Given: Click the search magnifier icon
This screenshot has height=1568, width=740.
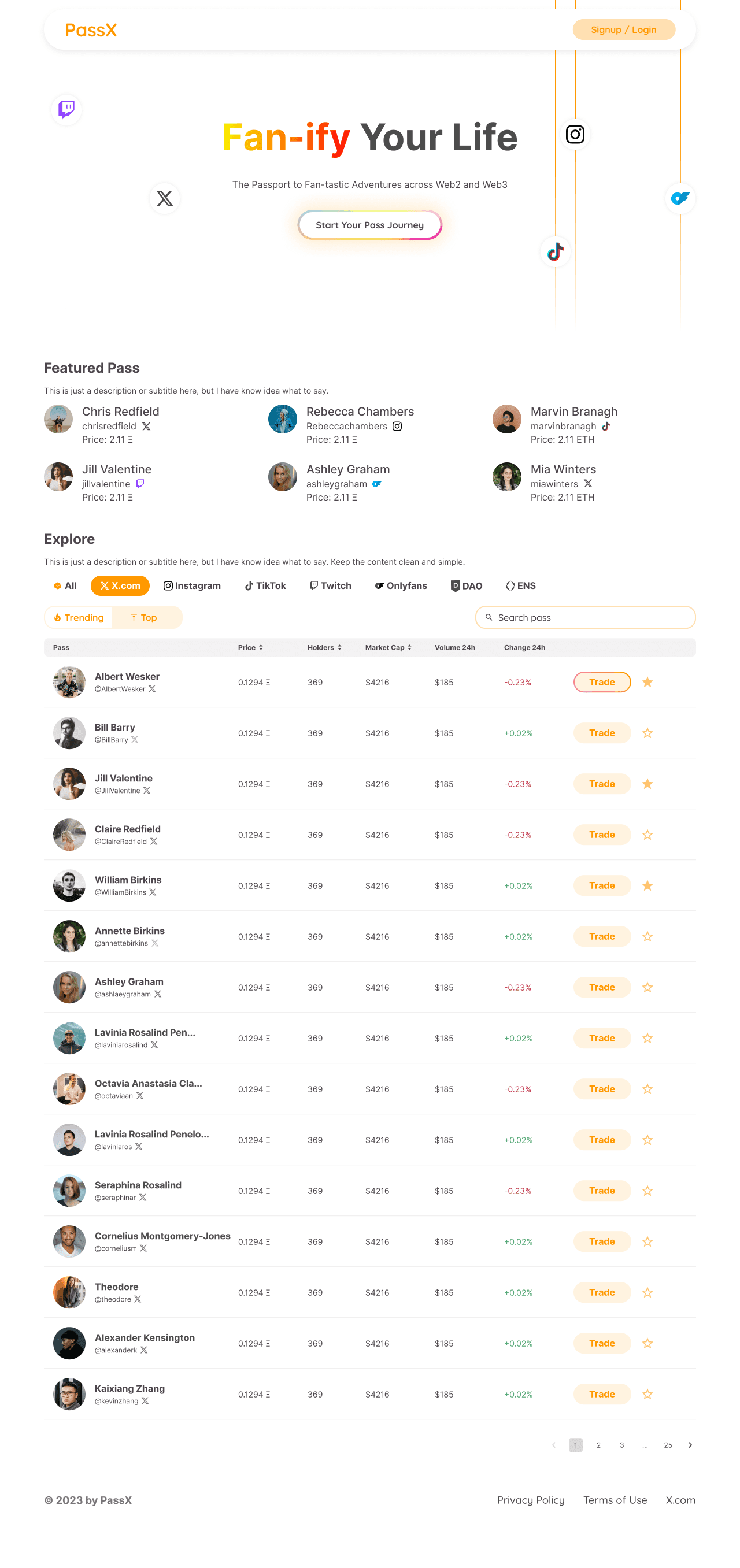Looking at the screenshot, I should point(489,617).
